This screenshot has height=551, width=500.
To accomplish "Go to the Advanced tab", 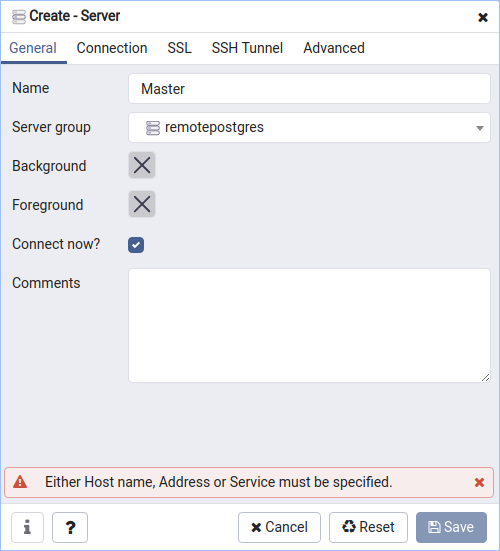I will 334,48.
